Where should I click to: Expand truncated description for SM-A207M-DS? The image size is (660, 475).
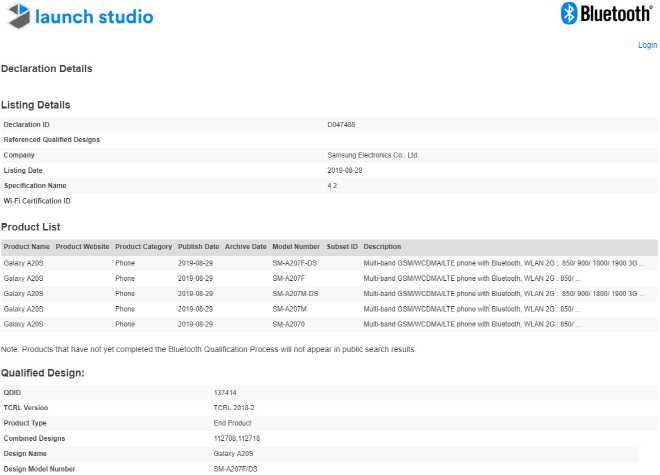642,294
